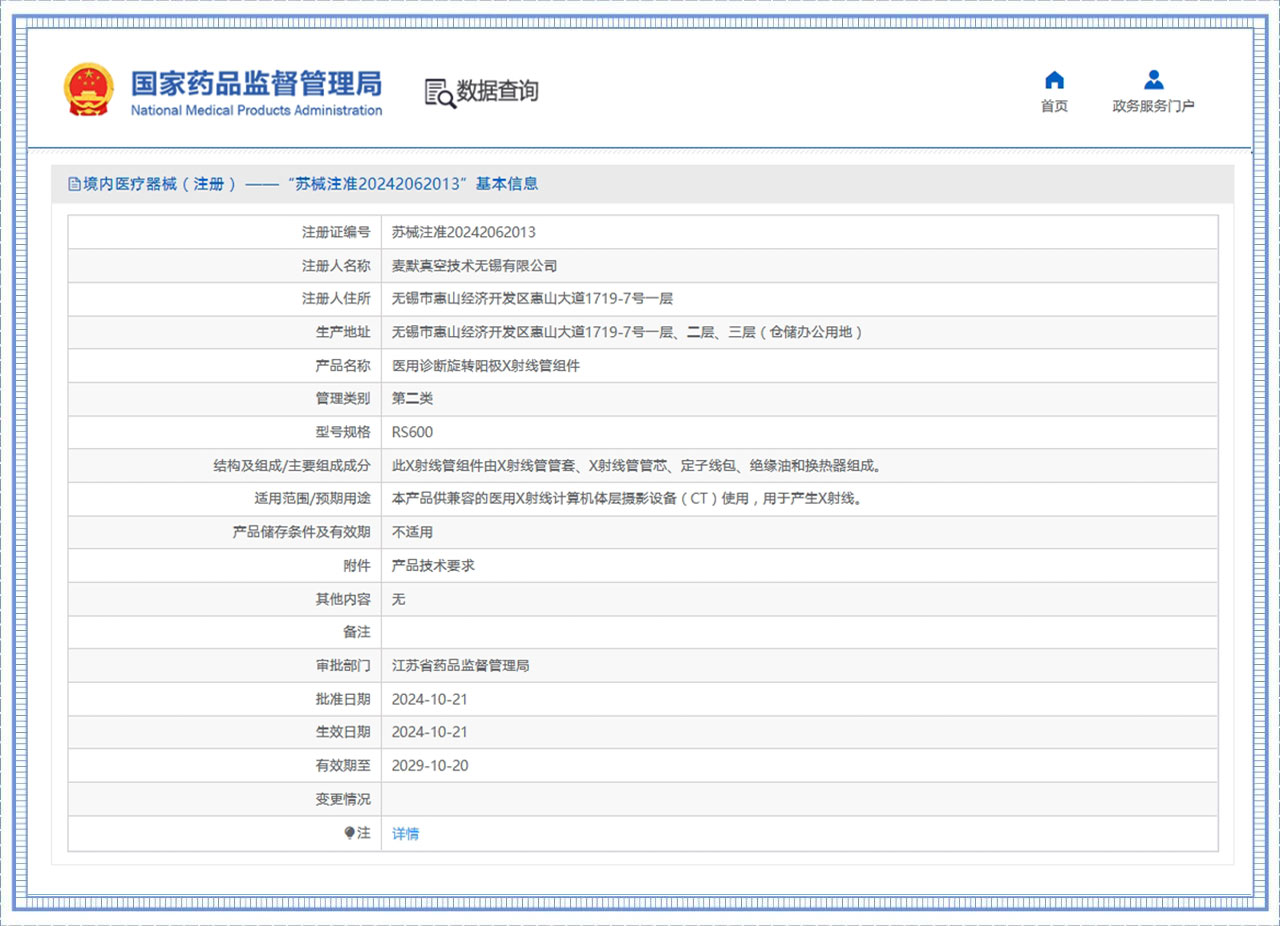The width and height of the screenshot is (1280, 926).
Task: Click the 生产地址 row label
Action: [x=343, y=332]
